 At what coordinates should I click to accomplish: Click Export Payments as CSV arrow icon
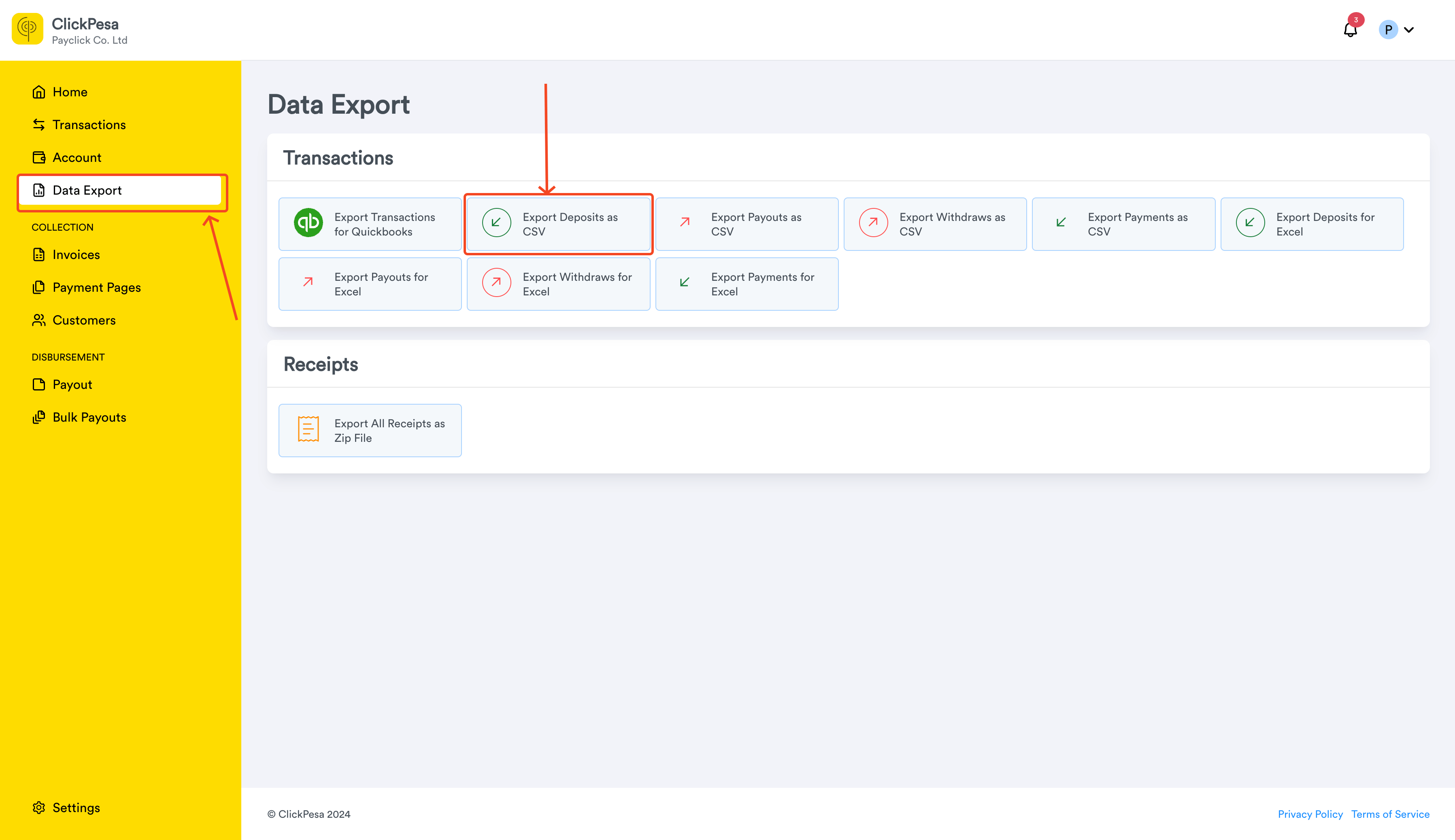coord(1061,222)
